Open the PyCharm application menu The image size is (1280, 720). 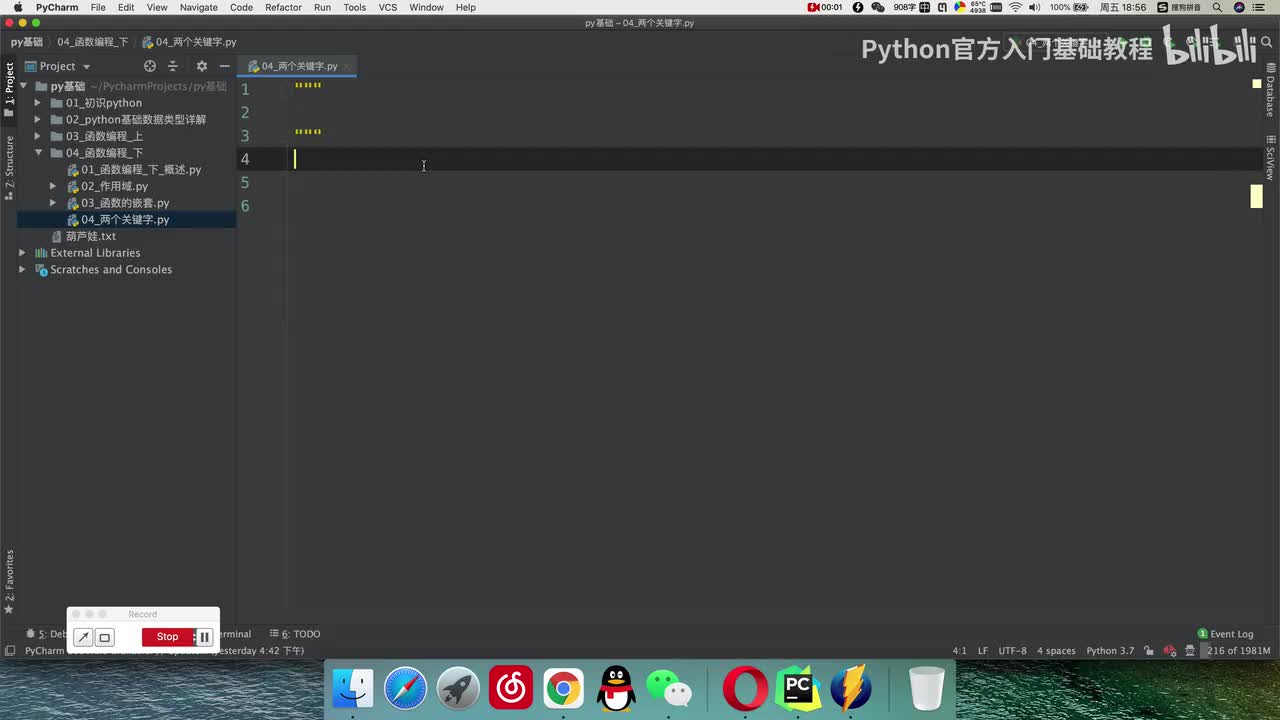pyautogui.click(x=57, y=7)
